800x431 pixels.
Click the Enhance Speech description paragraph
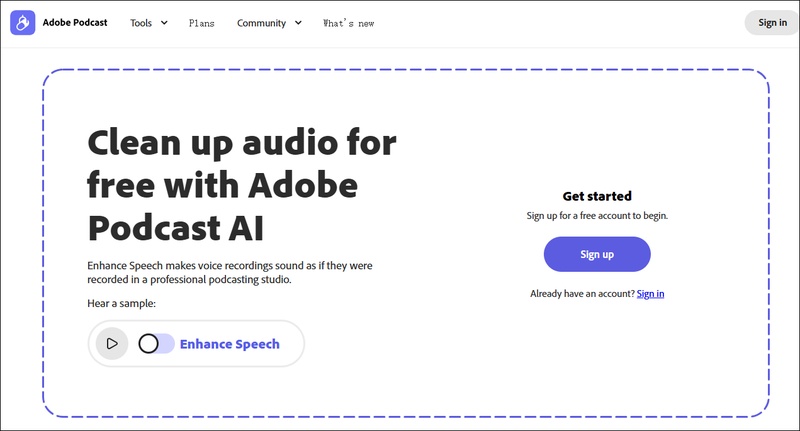(x=230, y=272)
